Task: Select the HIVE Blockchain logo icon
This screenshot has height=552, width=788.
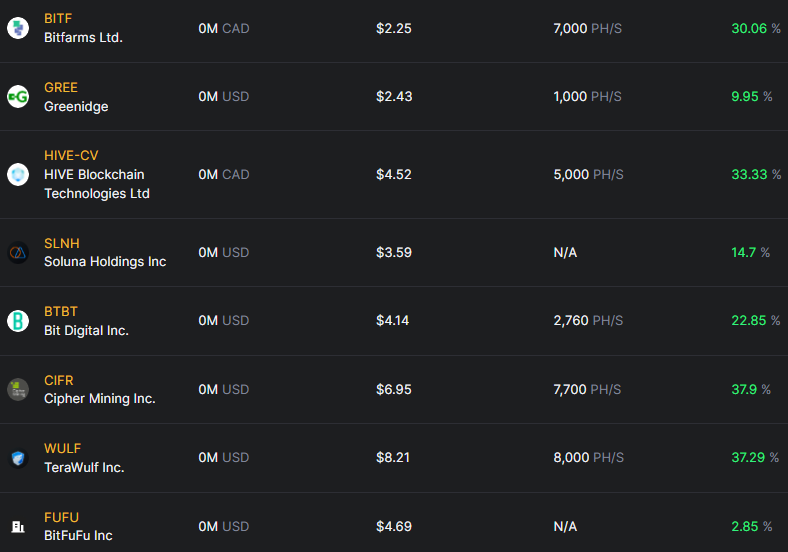Action: pyautogui.click(x=18, y=174)
